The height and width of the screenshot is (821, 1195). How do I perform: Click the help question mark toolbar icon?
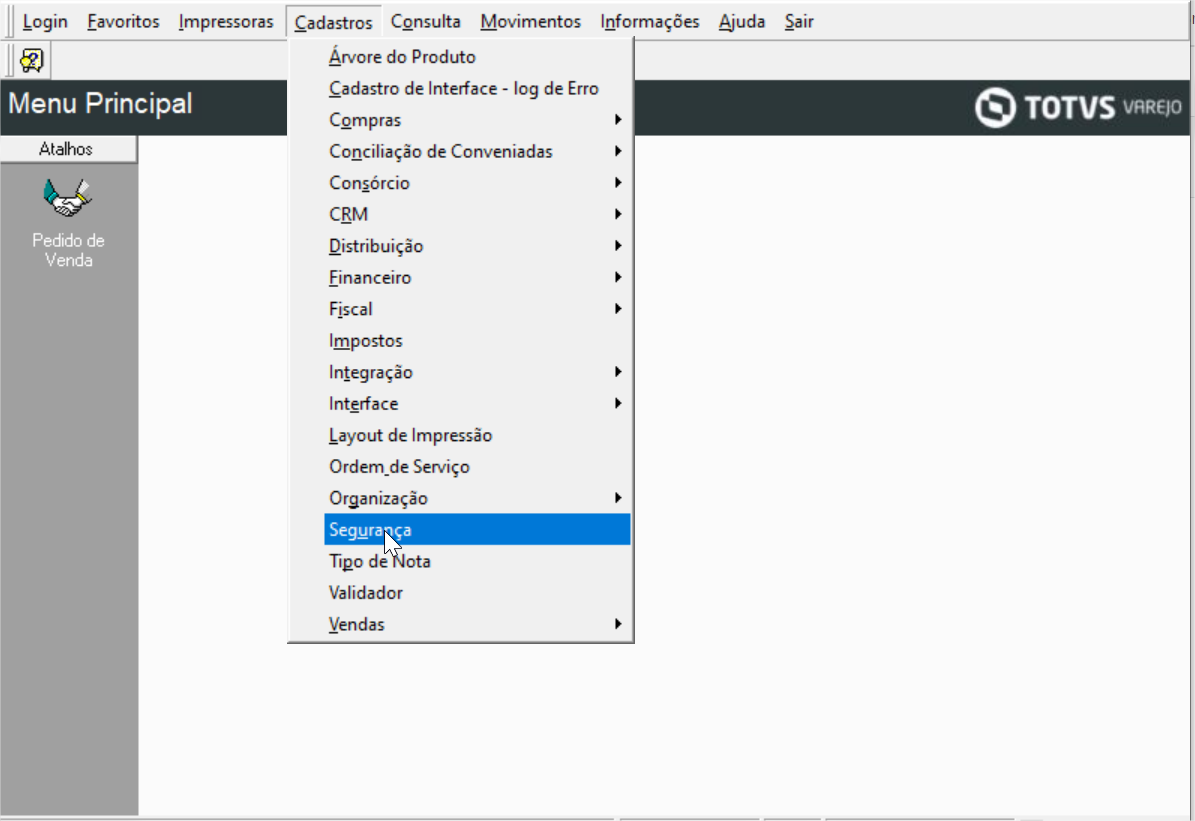(31, 60)
